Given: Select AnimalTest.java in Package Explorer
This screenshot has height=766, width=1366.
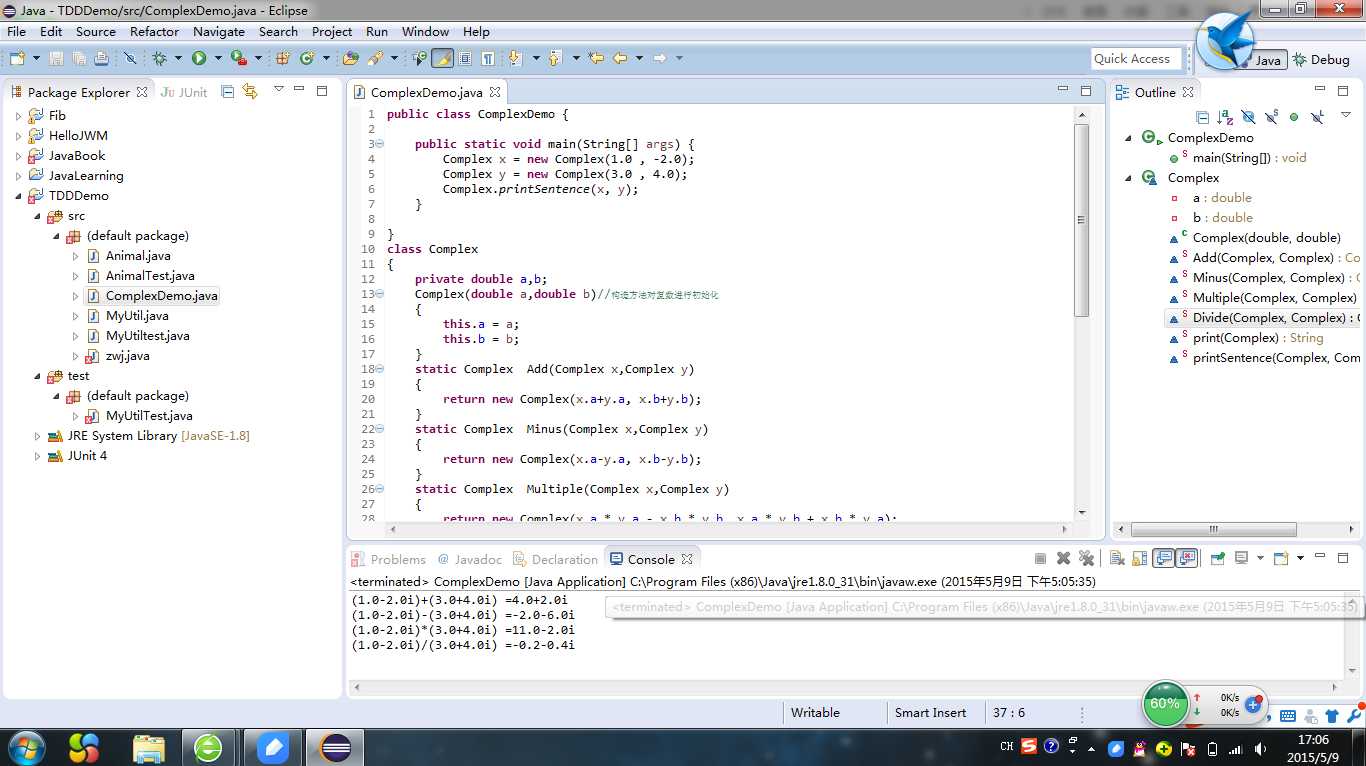Looking at the screenshot, I should [x=150, y=276].
